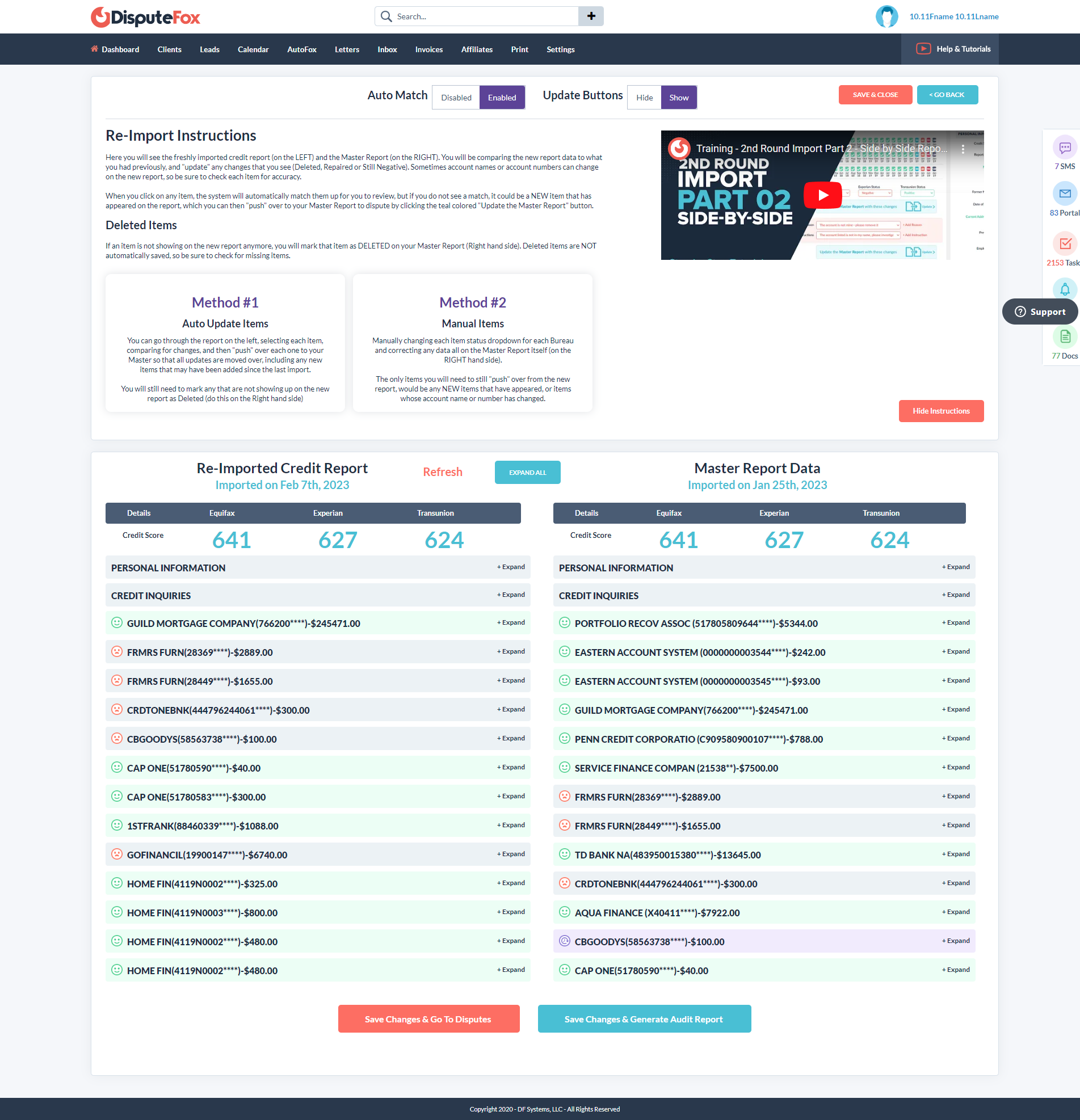The height and width of the screenshot is (1120, 1080).
Task: Open the Clients menu
Action: [x=169, y=50]
